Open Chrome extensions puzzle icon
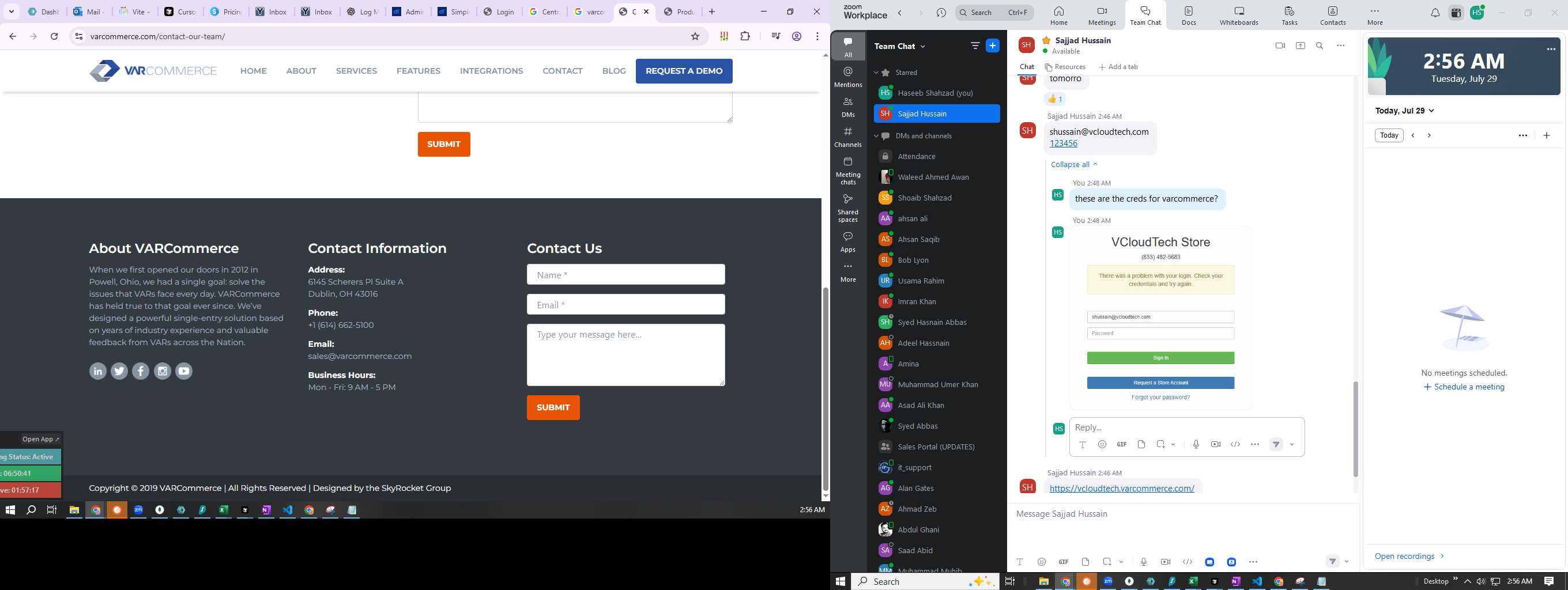 click(745, 36)
